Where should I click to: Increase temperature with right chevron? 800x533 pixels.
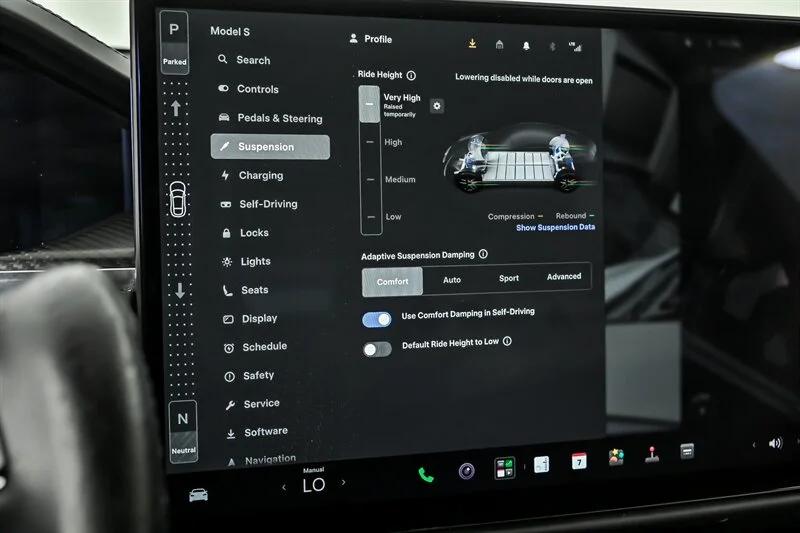(x=343, y=482)
